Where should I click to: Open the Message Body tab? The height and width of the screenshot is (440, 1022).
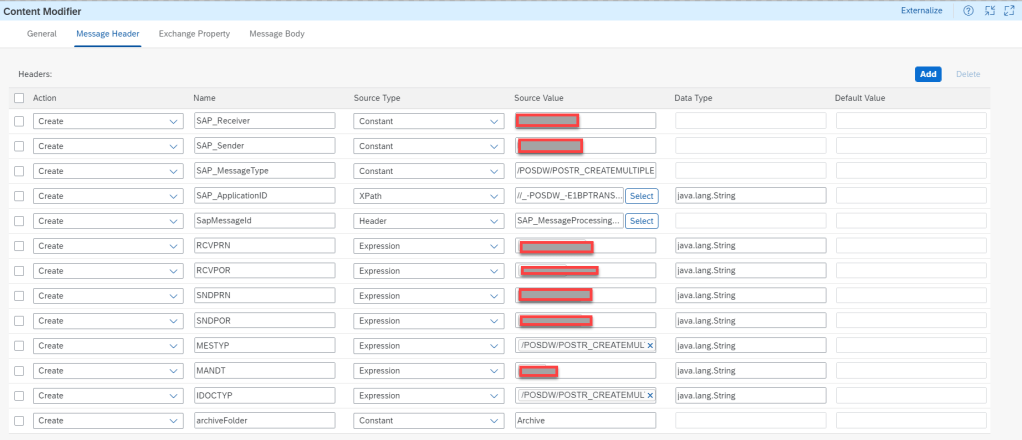click(277, 34)
